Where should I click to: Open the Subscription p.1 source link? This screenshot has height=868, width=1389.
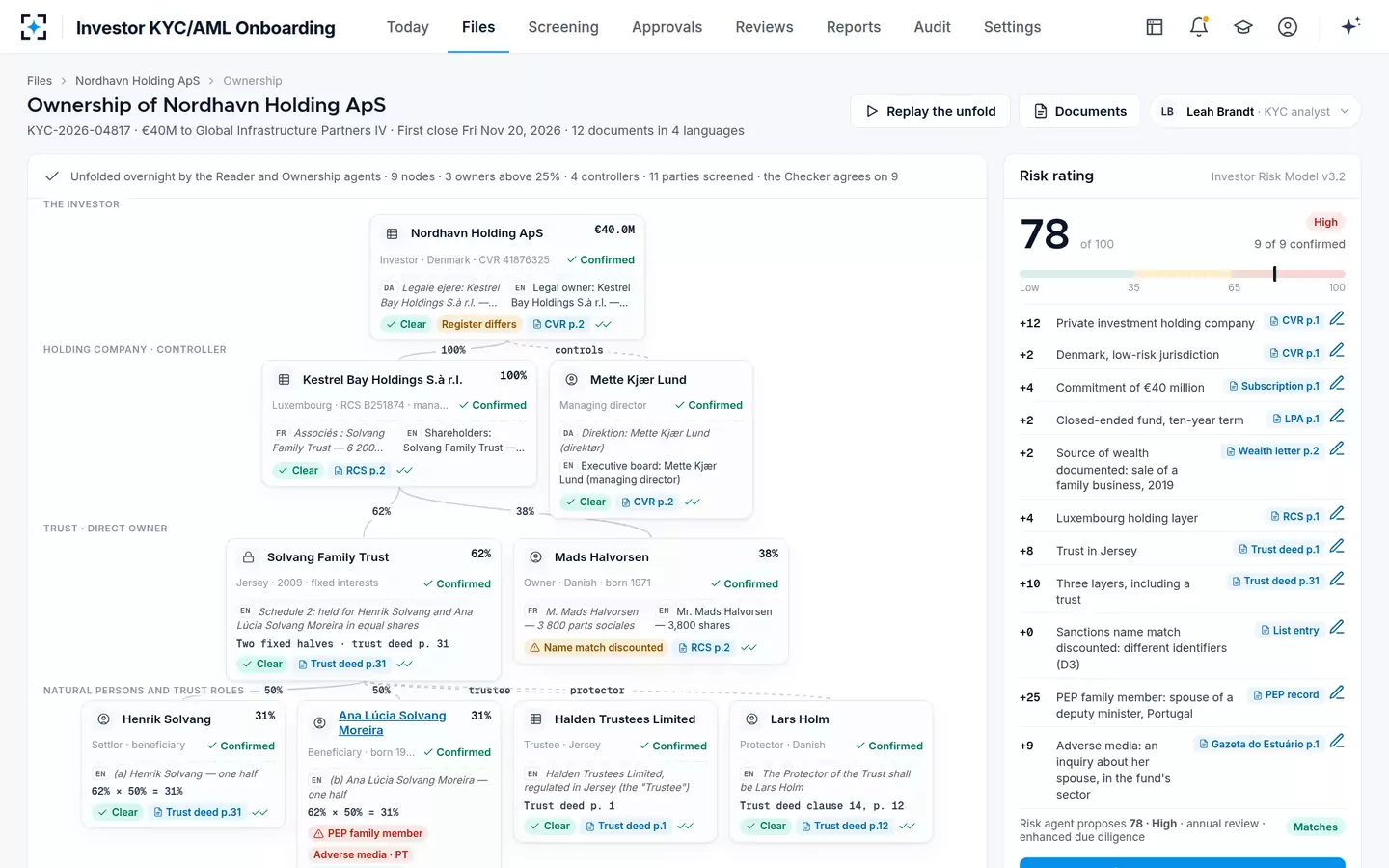[x=1273, y=386]
